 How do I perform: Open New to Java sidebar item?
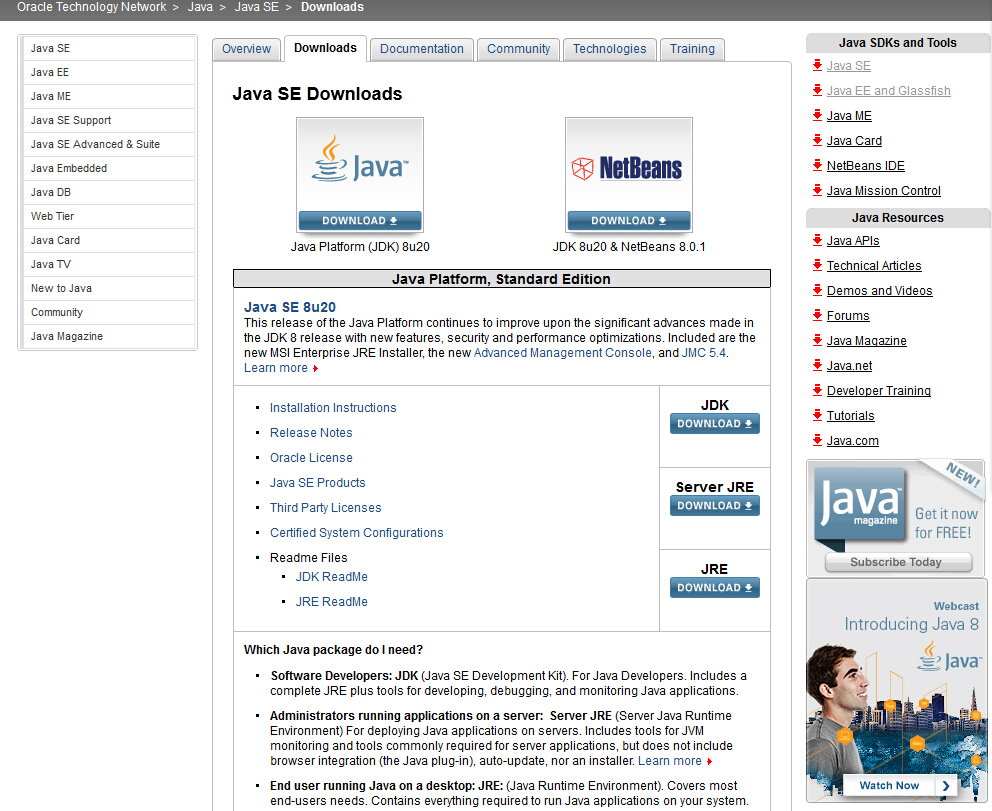pyautogui.click(x=108, y=288)
